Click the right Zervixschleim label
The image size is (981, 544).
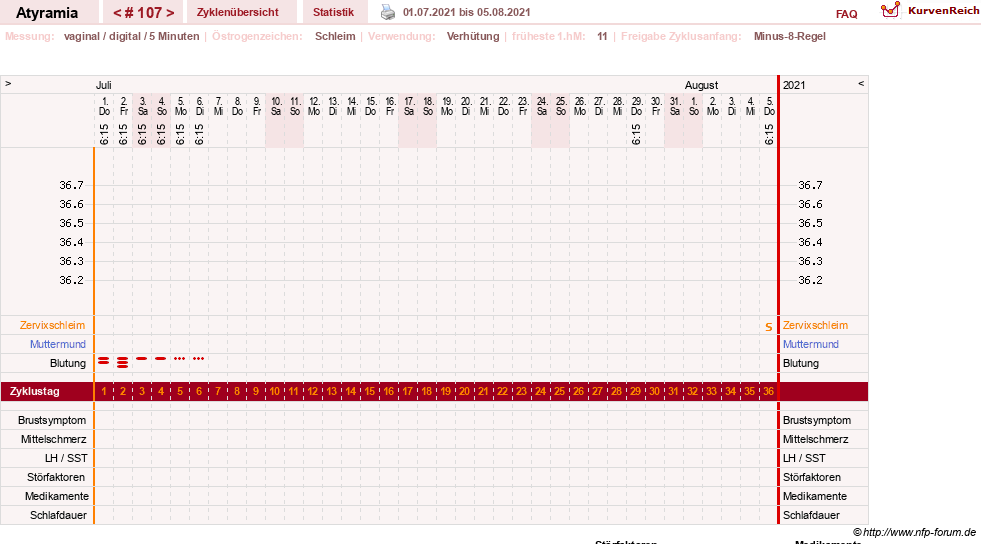coord(815,325)
